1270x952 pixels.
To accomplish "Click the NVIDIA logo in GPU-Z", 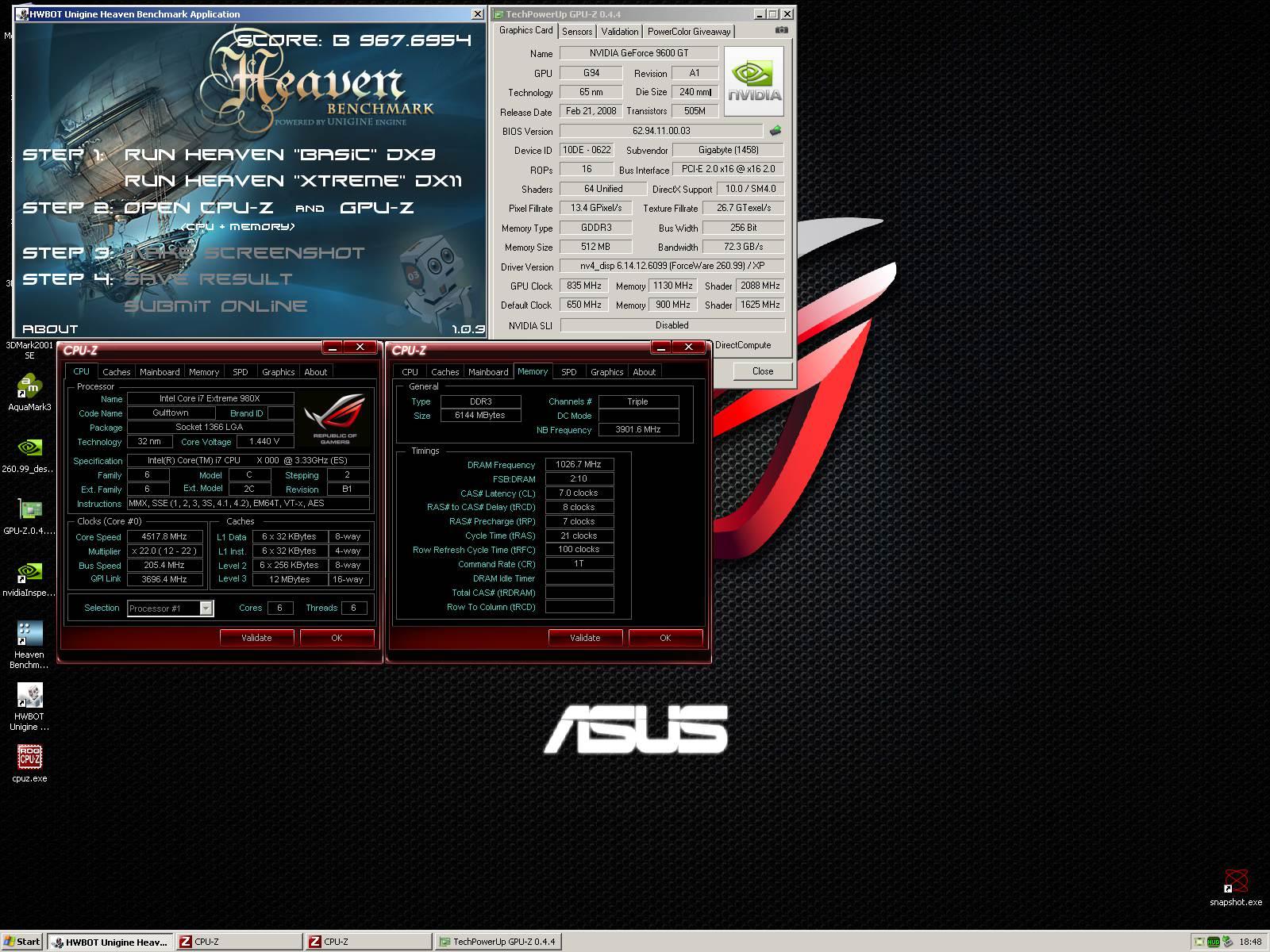I will coord(754,82).
